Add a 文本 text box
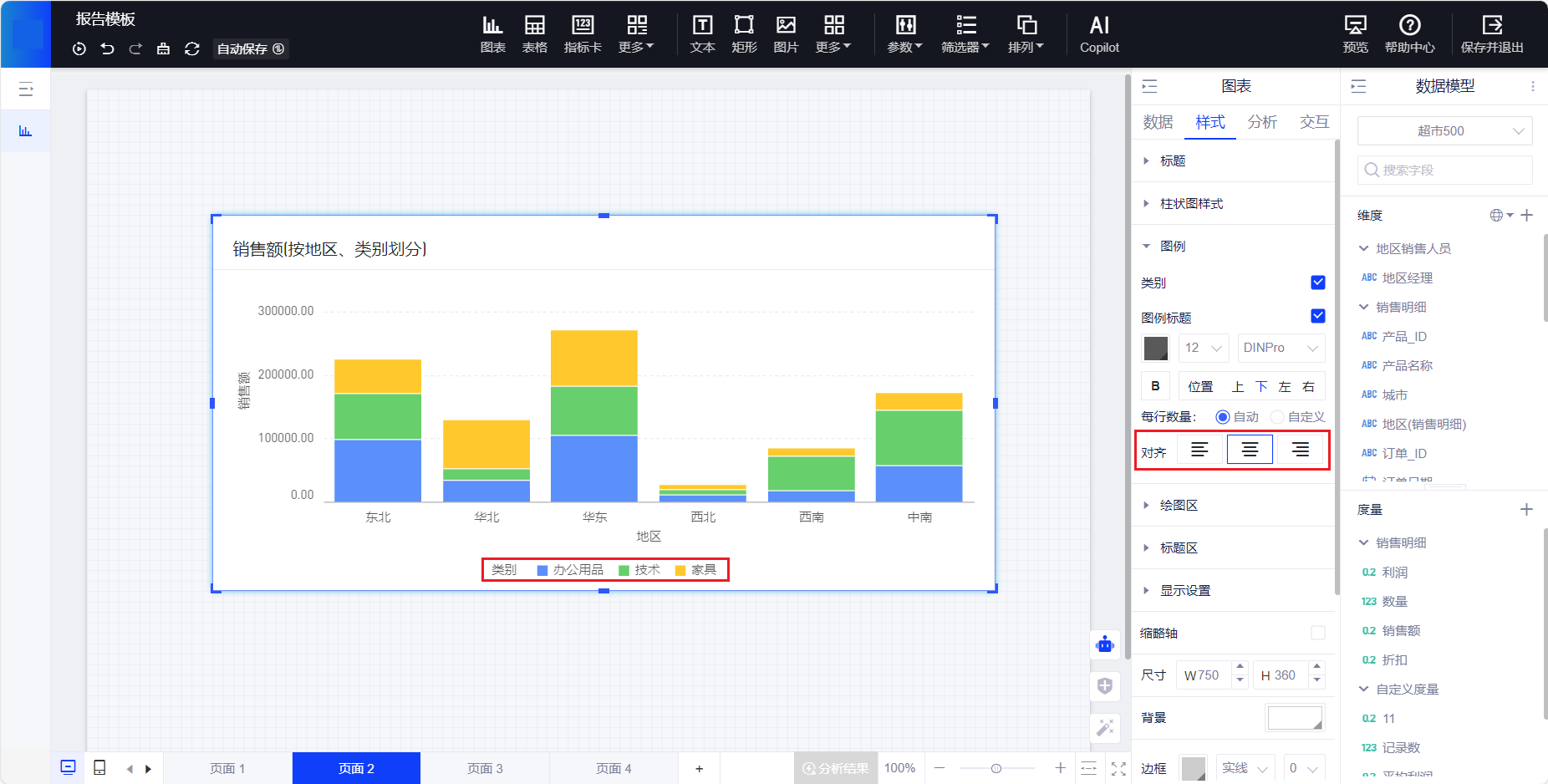This screenshot has width=1548, height=784. [x=702, y=33]
